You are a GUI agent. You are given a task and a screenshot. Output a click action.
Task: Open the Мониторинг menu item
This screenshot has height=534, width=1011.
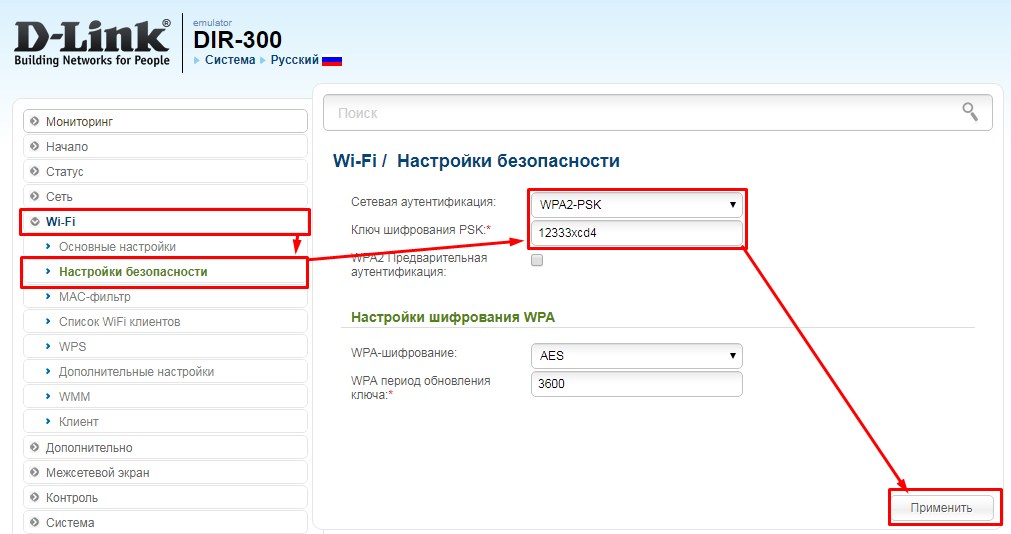pos(165,121)
